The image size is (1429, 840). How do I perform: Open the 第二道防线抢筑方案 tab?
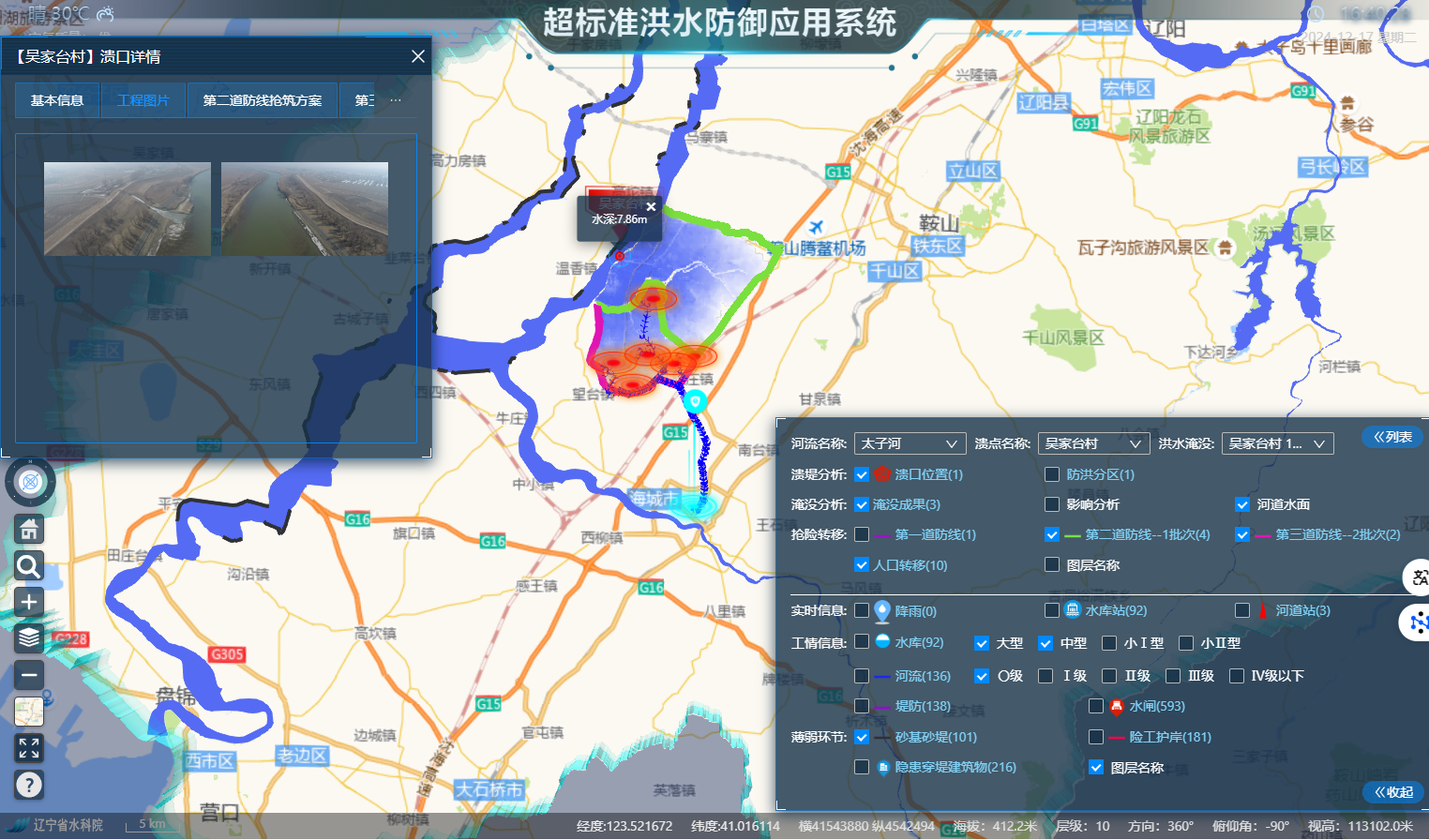(x=263, y=100)
